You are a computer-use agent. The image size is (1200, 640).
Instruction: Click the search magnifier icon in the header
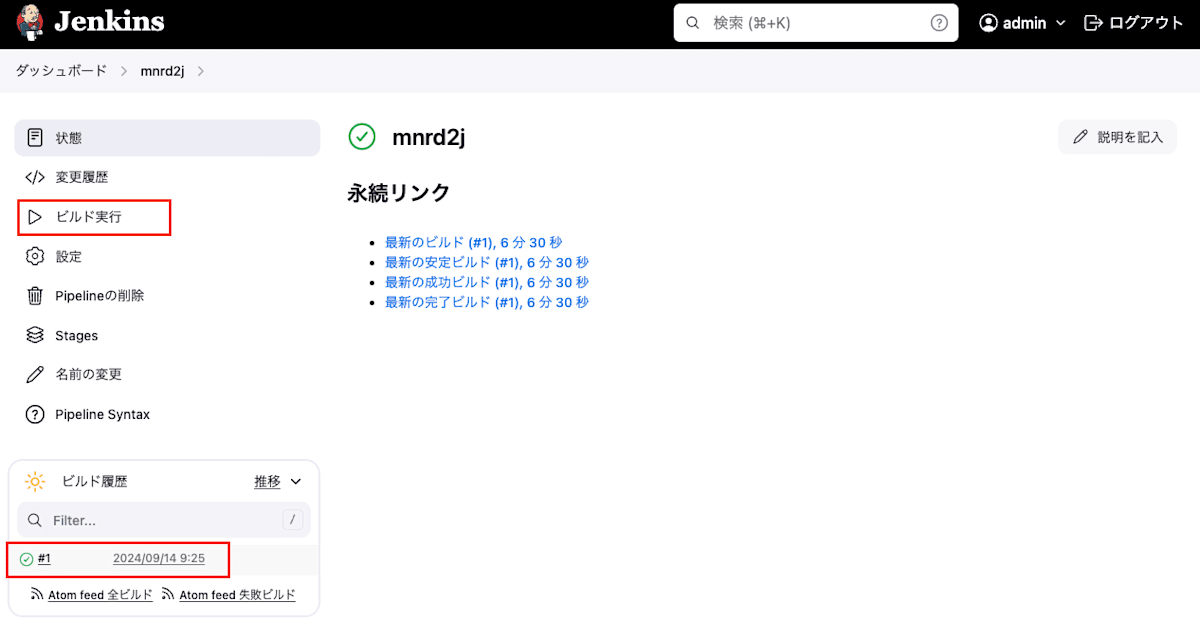(692, 22)
